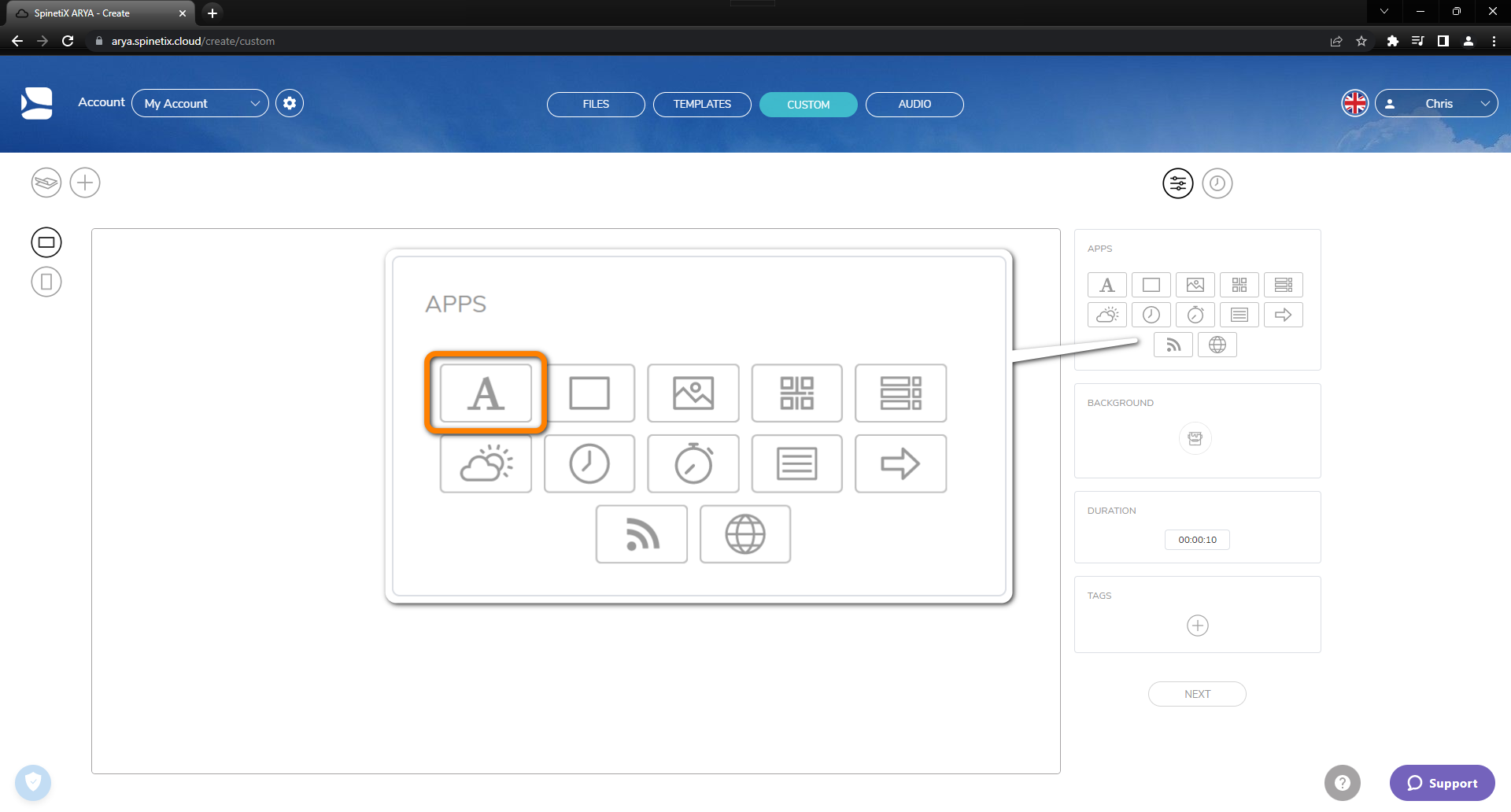
Task: Choose the QR code app icon
Action: tap(1239, 285)
